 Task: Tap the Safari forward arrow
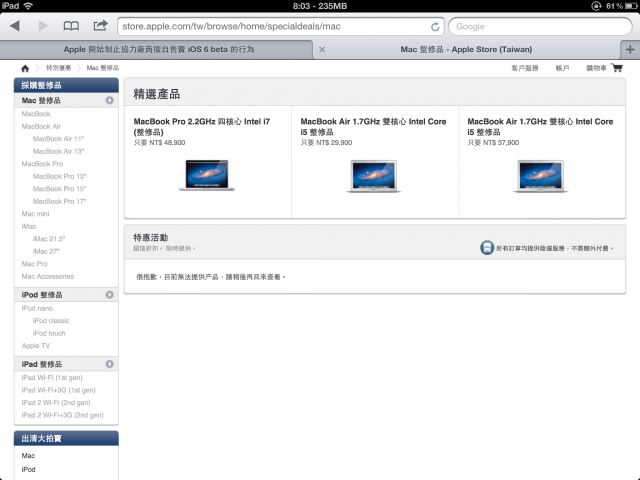(x=43, y=26)
